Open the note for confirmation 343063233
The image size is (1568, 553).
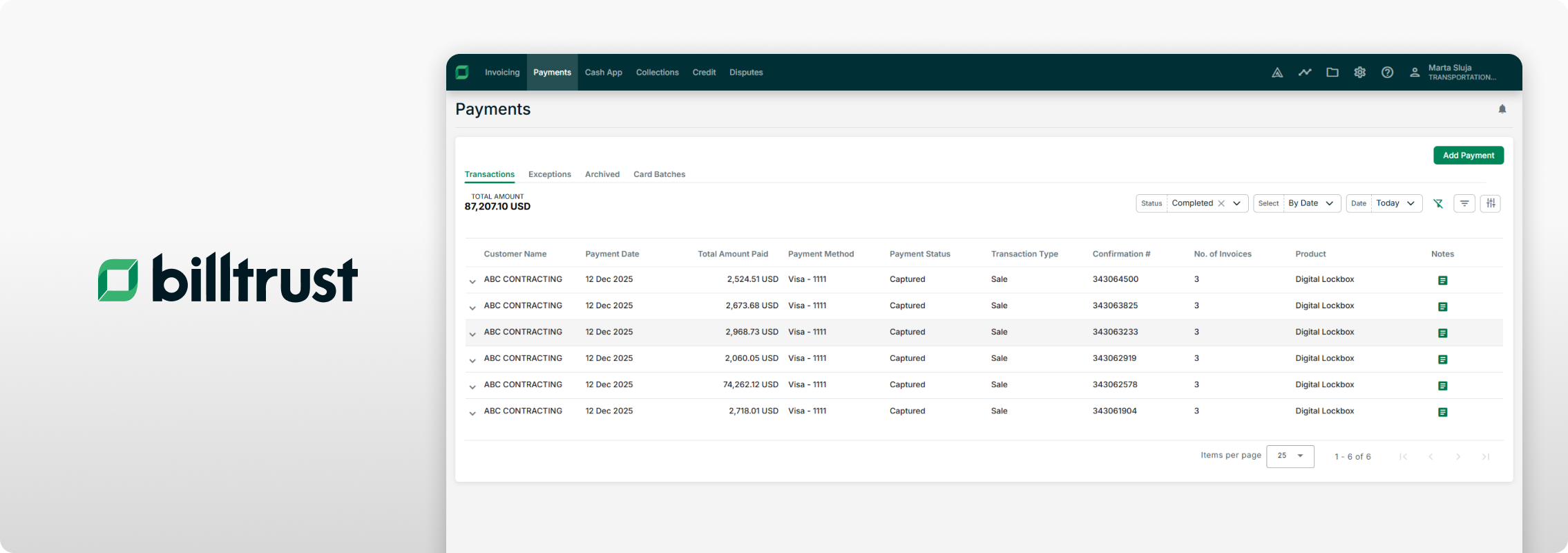[1442, 332]
